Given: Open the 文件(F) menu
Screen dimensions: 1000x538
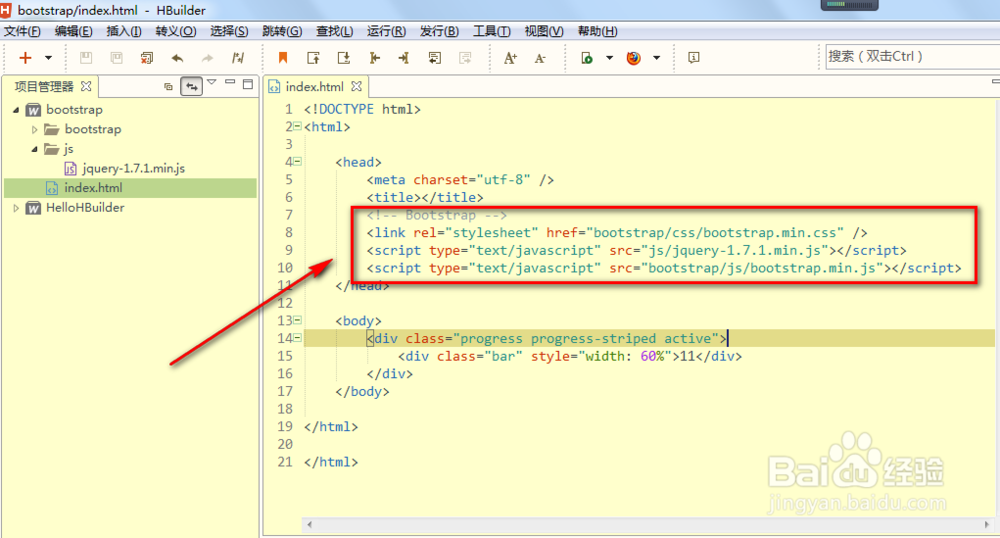Looking at the screenshot, I should 22,31.
